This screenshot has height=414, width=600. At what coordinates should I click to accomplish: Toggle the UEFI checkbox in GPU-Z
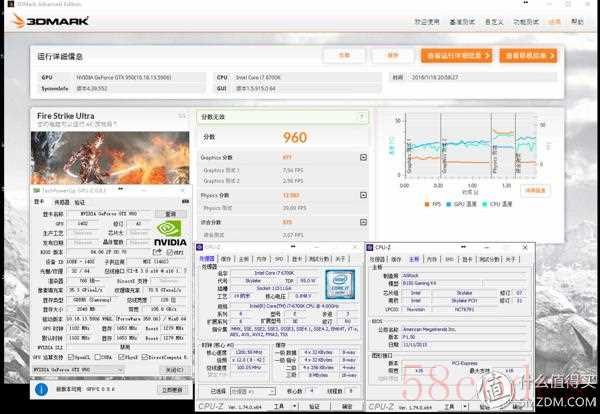click(x=169, y=253)
